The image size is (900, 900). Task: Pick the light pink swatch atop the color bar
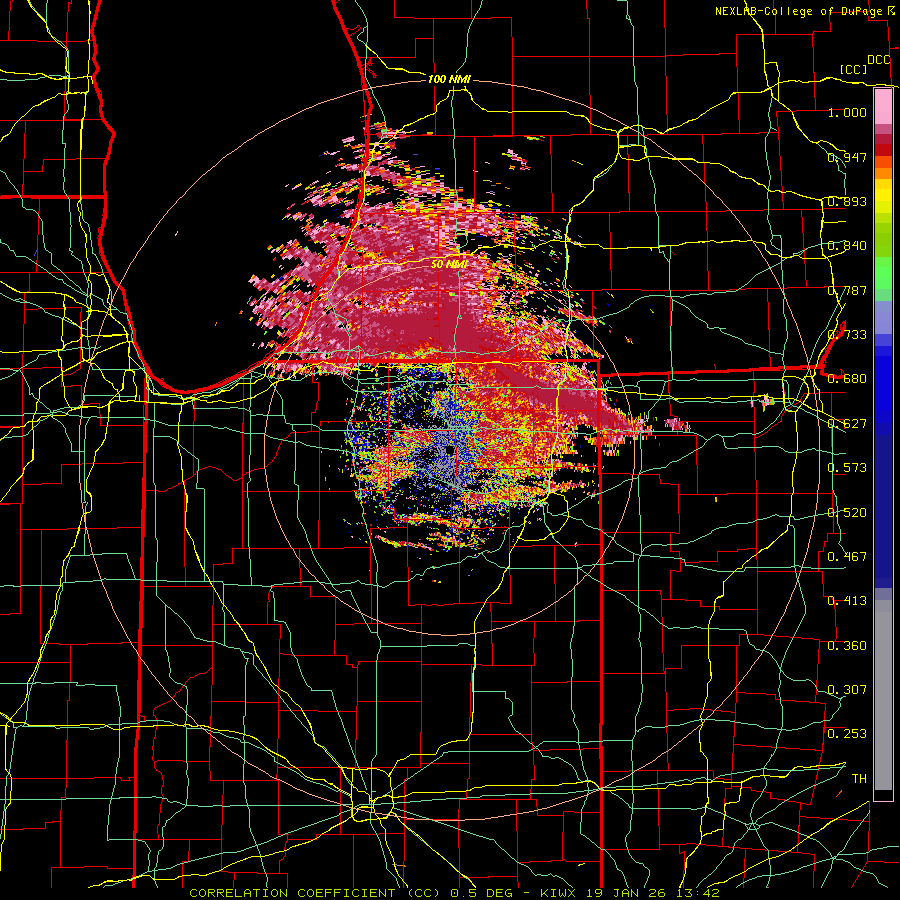click(883, 106)
